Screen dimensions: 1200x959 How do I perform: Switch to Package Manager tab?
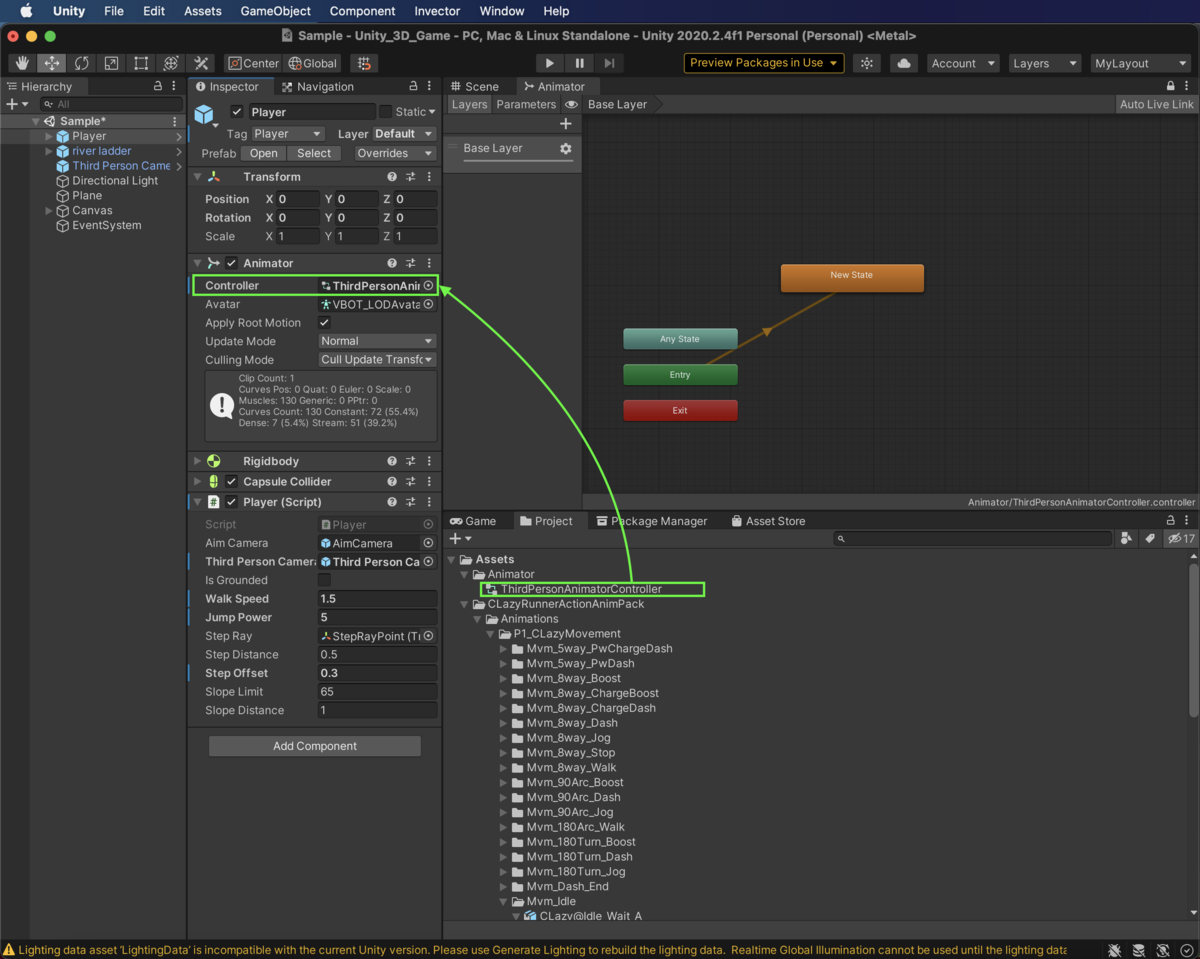click(651, 521)
